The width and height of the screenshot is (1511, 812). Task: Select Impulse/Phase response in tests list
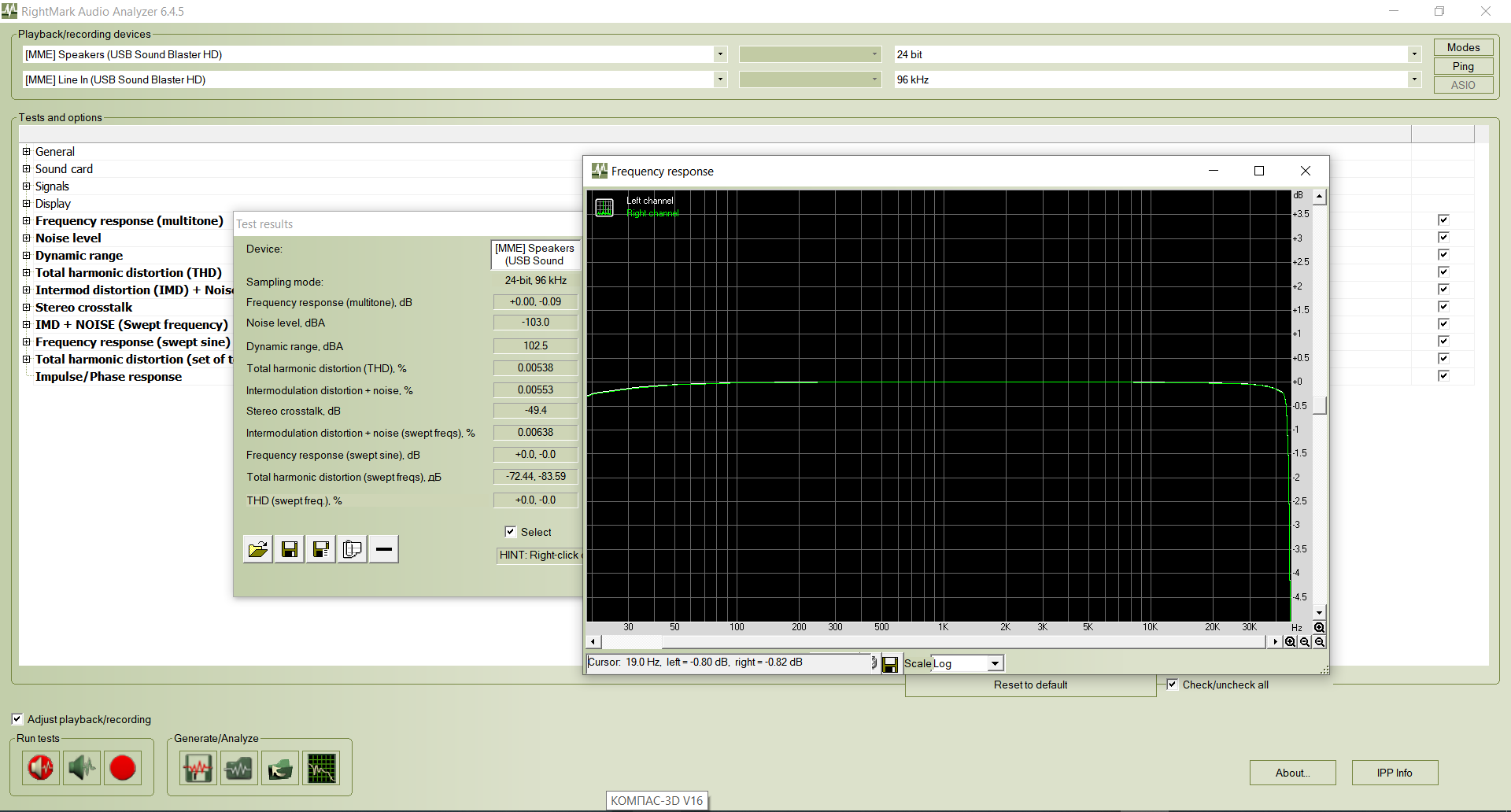coord(109,377)
